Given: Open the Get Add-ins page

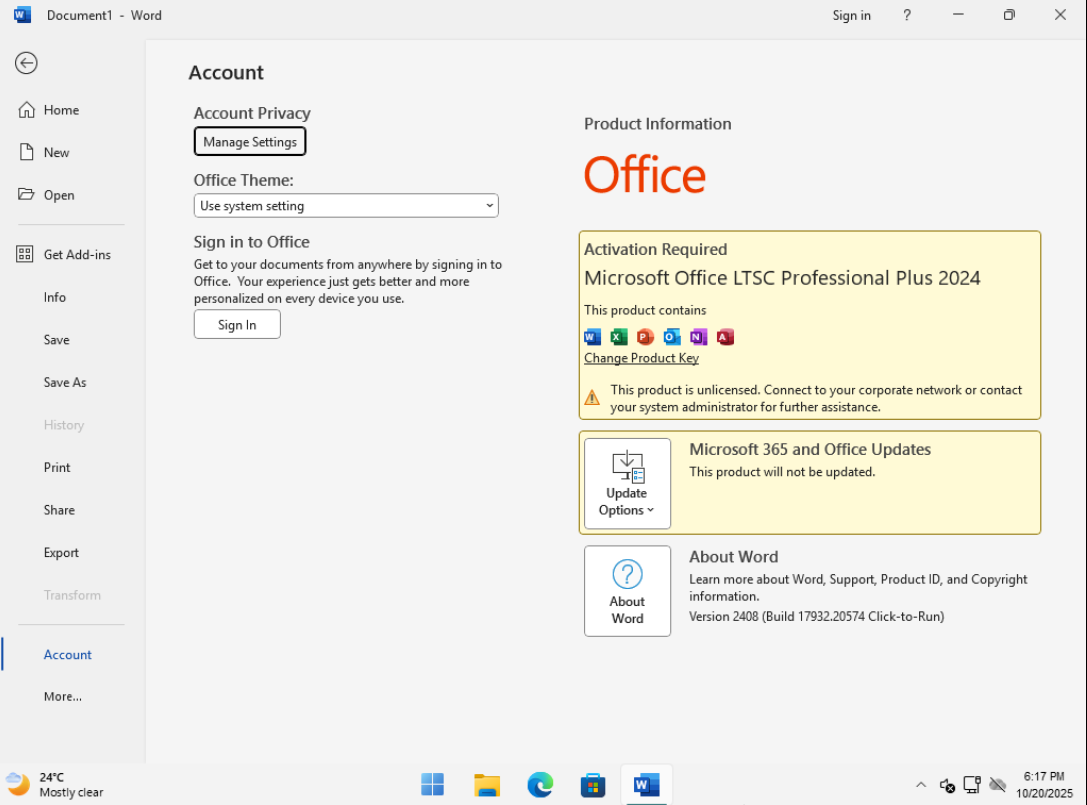Looking at the screenshot, I should [x=77, y=255].
